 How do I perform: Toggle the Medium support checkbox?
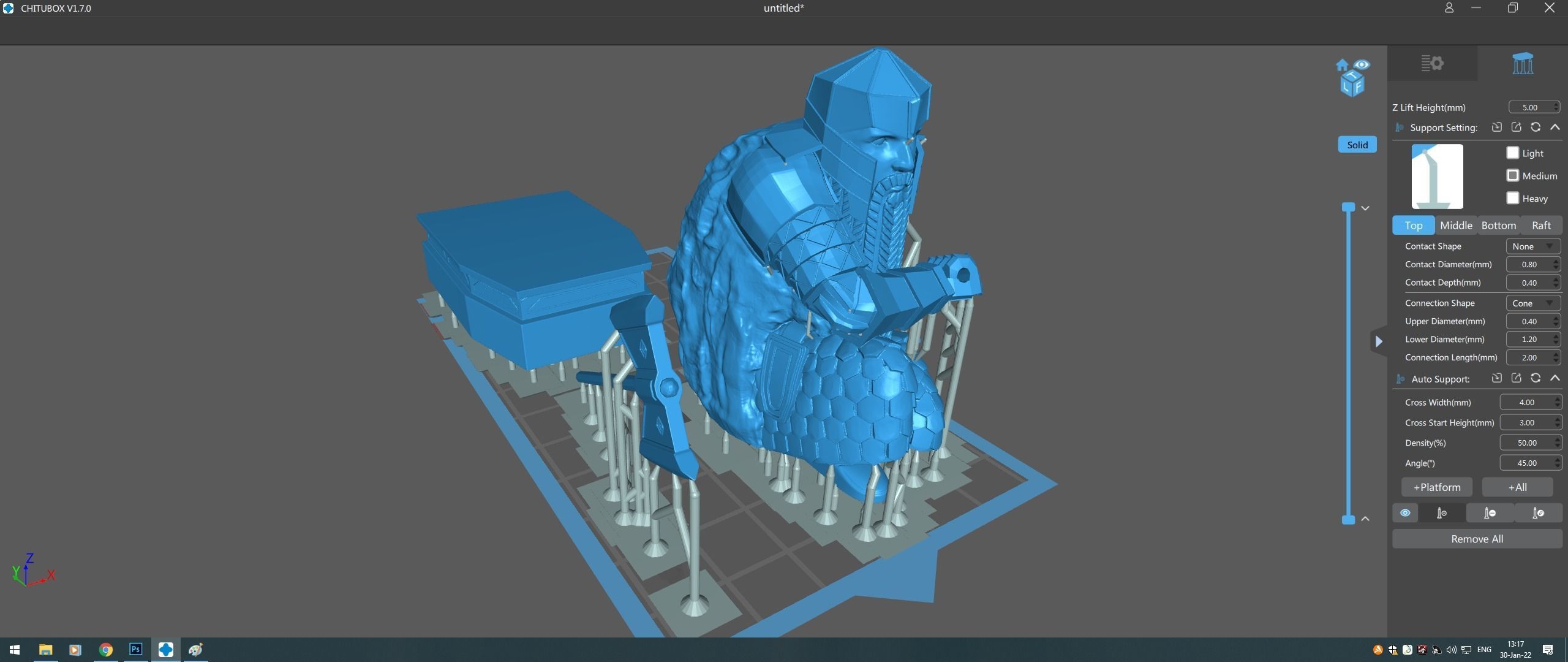point(1512,175)
